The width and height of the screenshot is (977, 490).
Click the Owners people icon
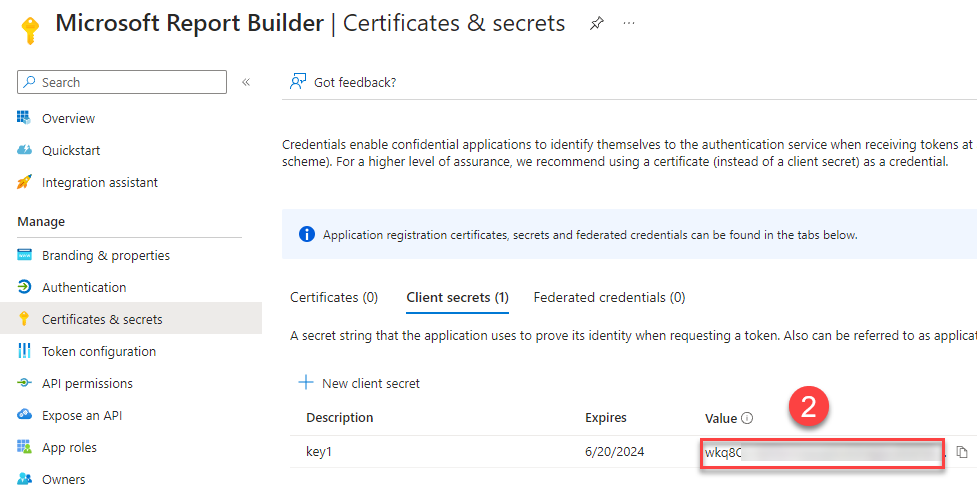pyautogui.click(x=24, y=479)
